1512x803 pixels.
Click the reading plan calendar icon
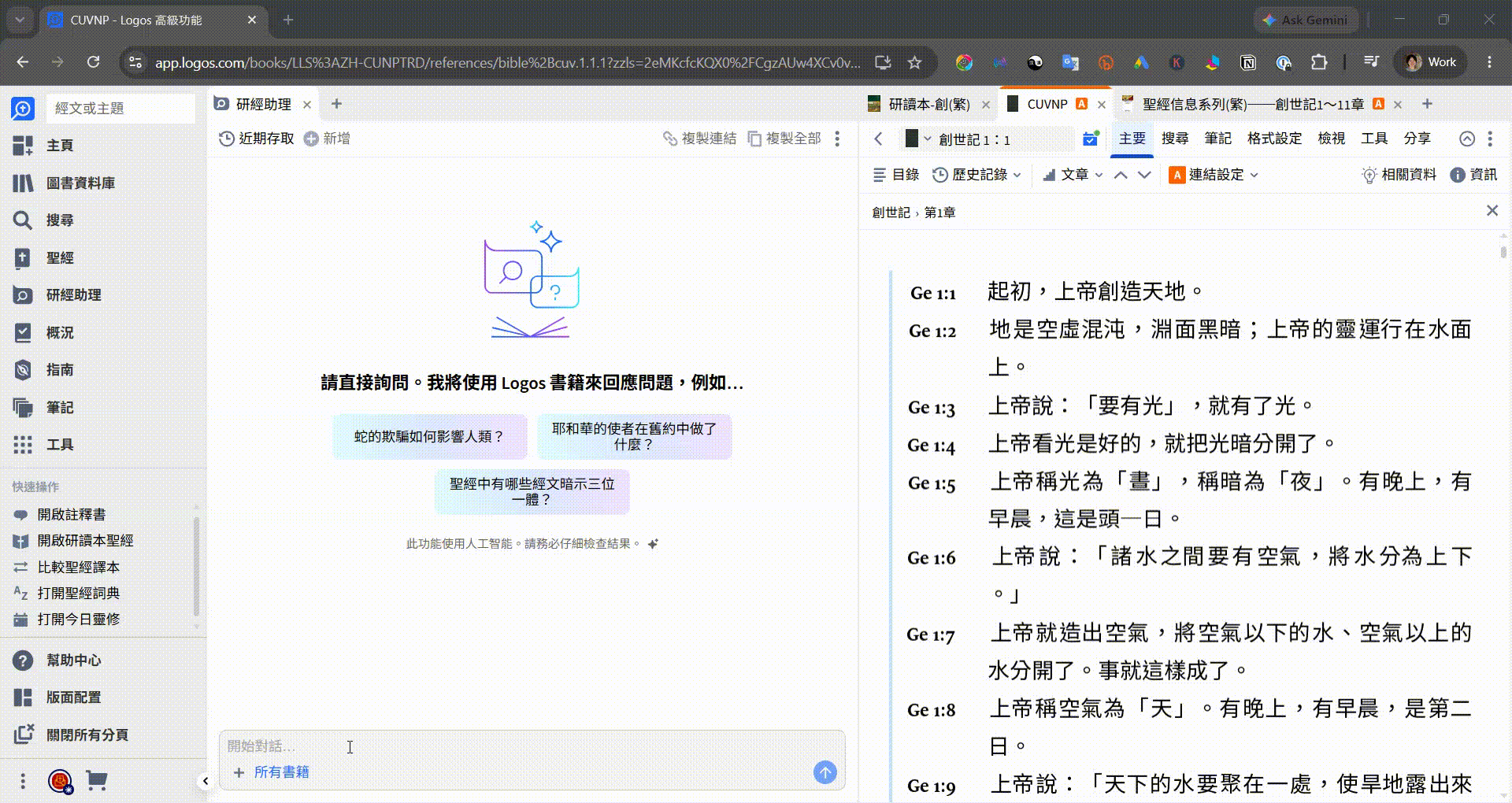click(1091, 139)
